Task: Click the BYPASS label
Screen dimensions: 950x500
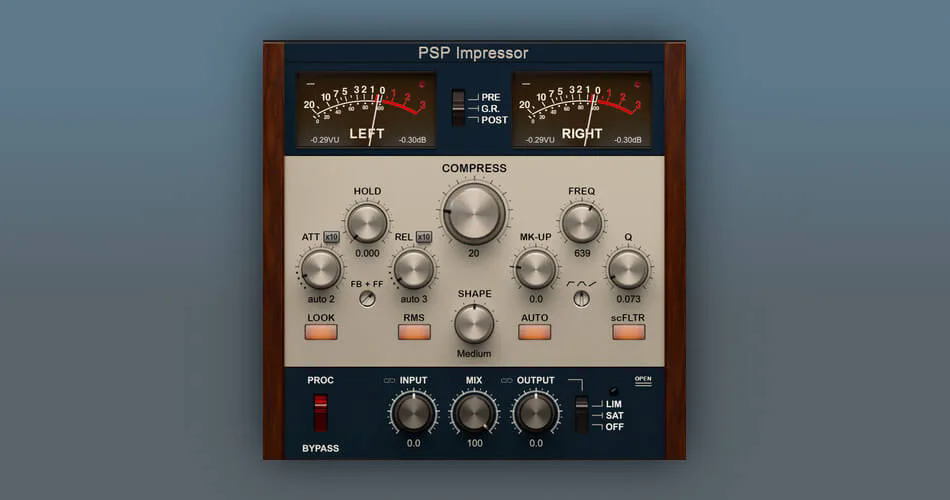Action: 321,448
